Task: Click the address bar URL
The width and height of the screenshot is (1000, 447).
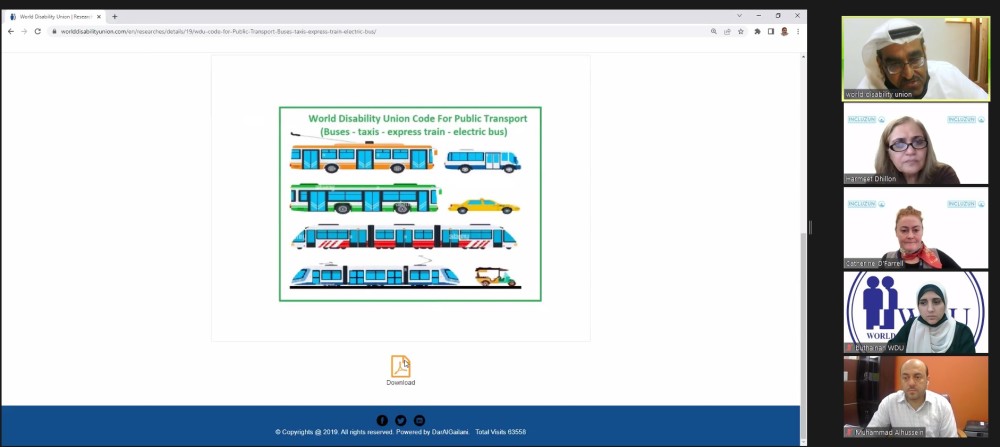Action: coord(218,31)
